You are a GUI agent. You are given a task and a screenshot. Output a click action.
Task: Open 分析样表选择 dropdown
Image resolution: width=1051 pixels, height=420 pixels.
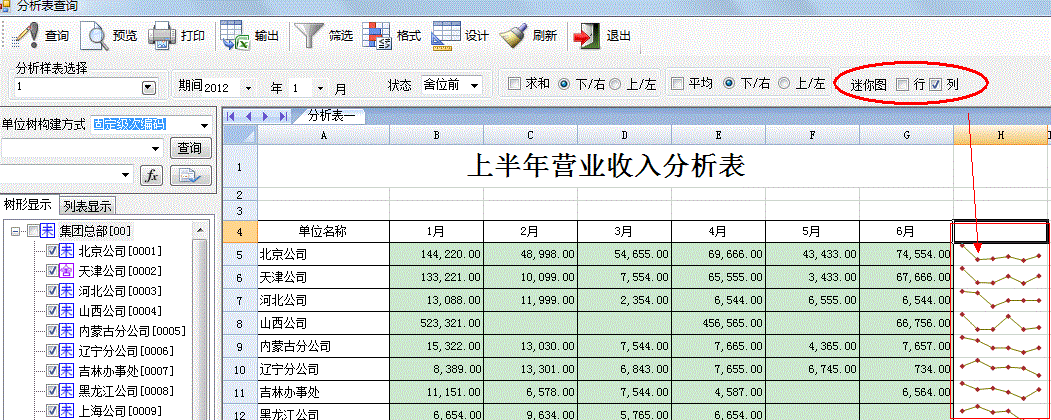(x=149, y=88)
